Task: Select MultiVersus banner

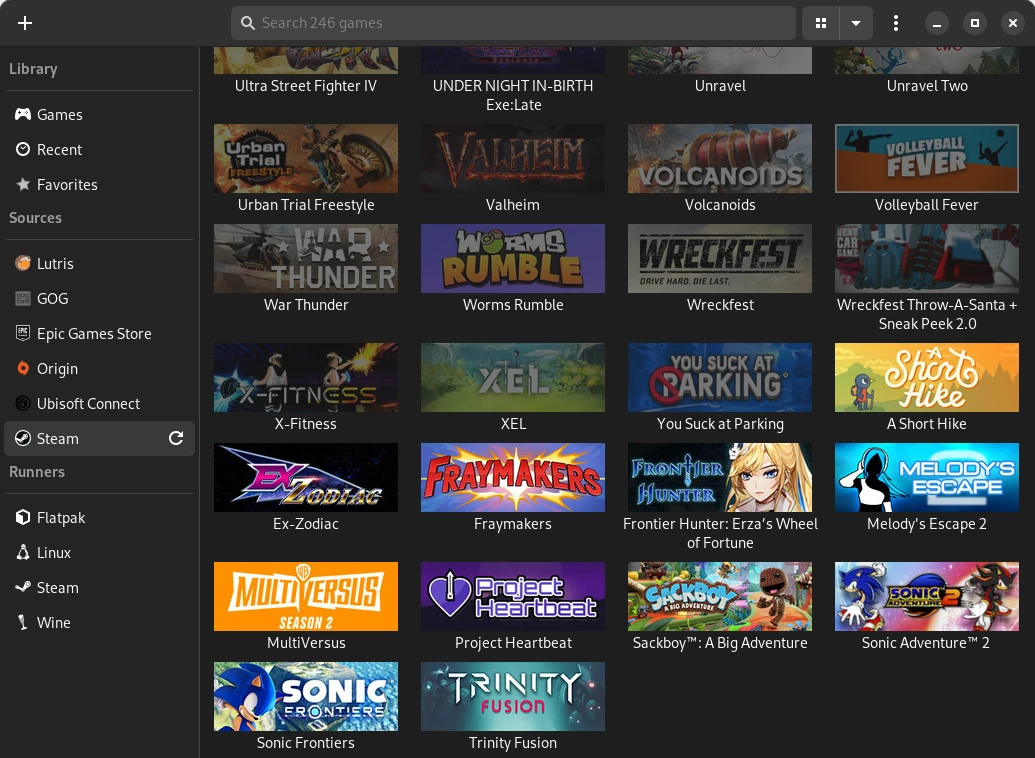Action: coord(306,596)
